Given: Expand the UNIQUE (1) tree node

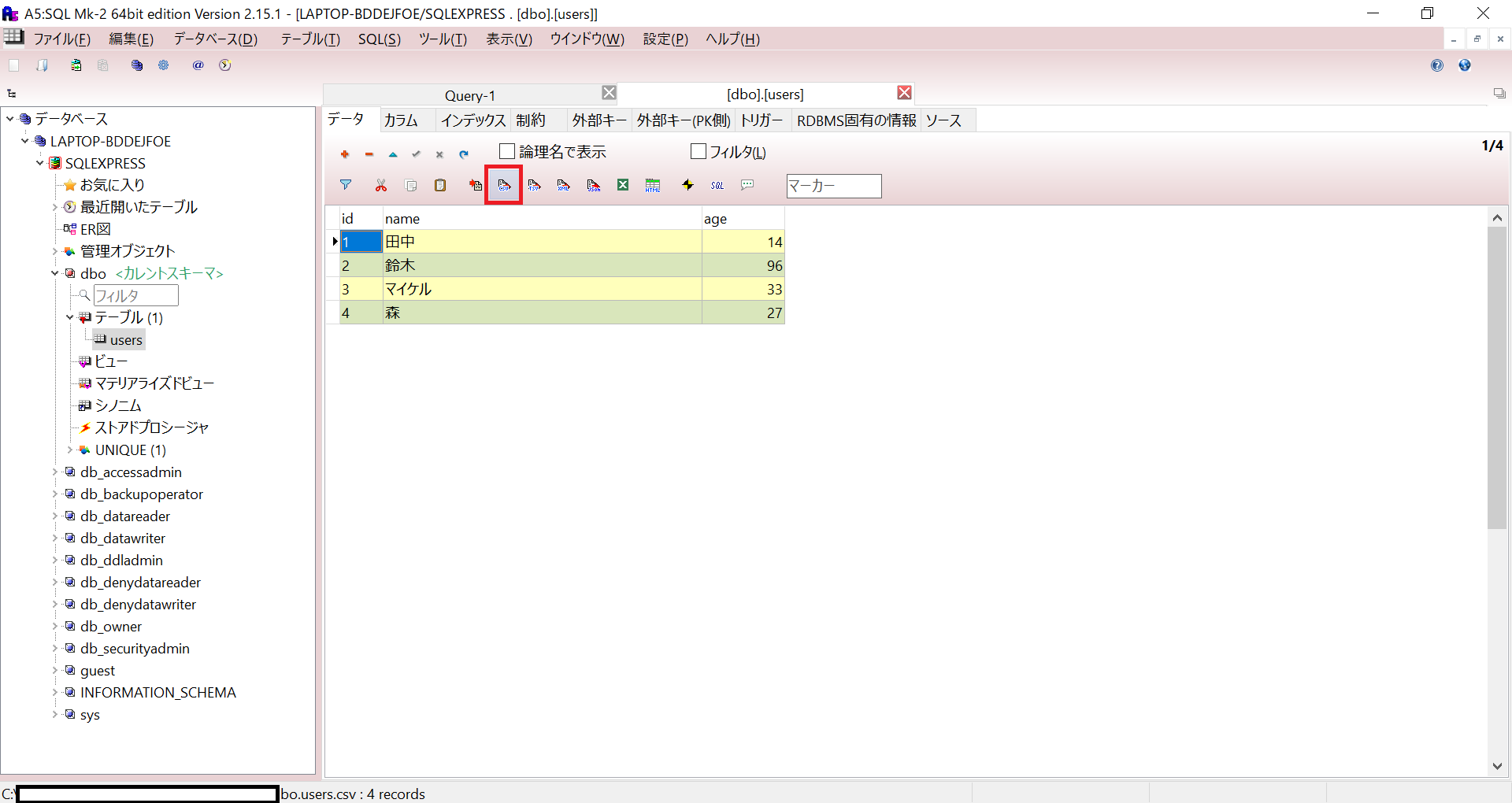Looking at the screenshot, I should [70, 450].
